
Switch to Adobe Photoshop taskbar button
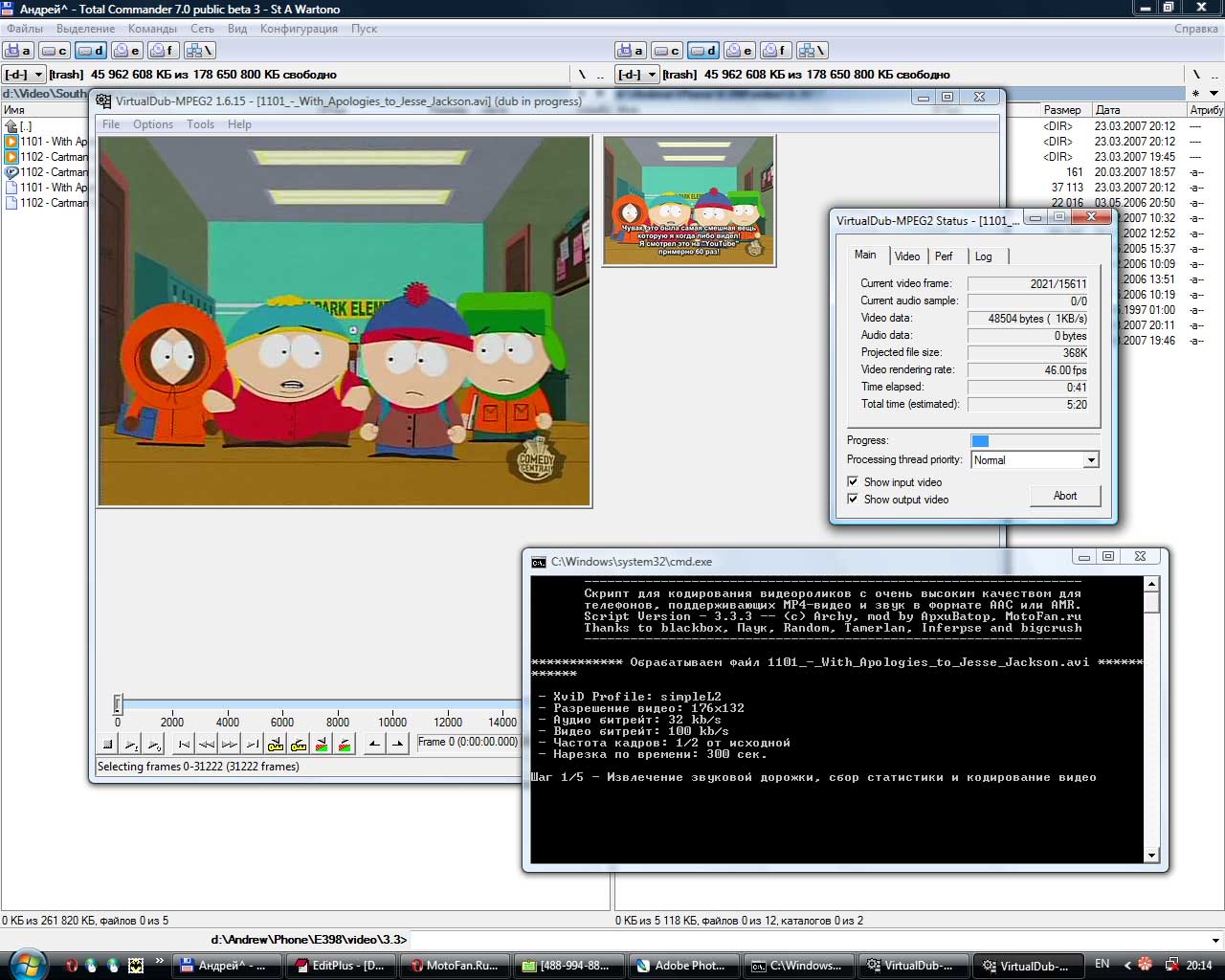[x=683, y=966]
